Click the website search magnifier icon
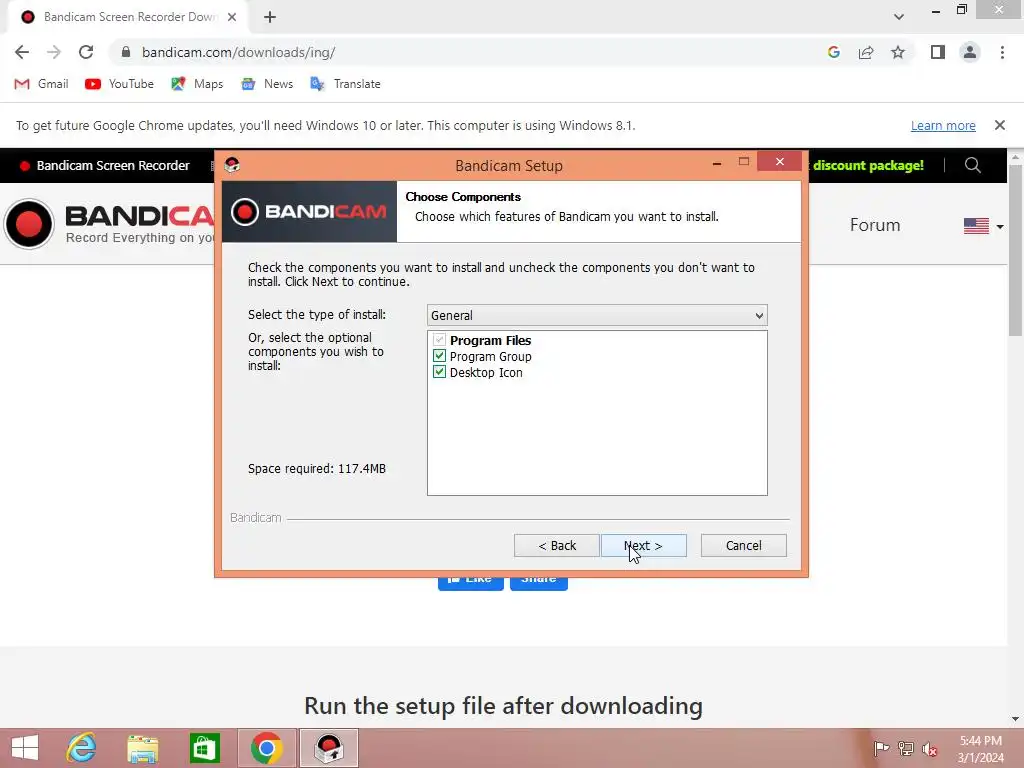Image resolution: width=1024 pixels, height=768 pixels. 972,165
